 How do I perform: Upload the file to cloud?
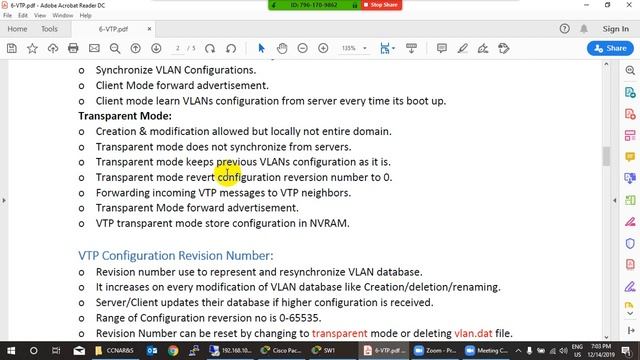click(x=53, y=49)
